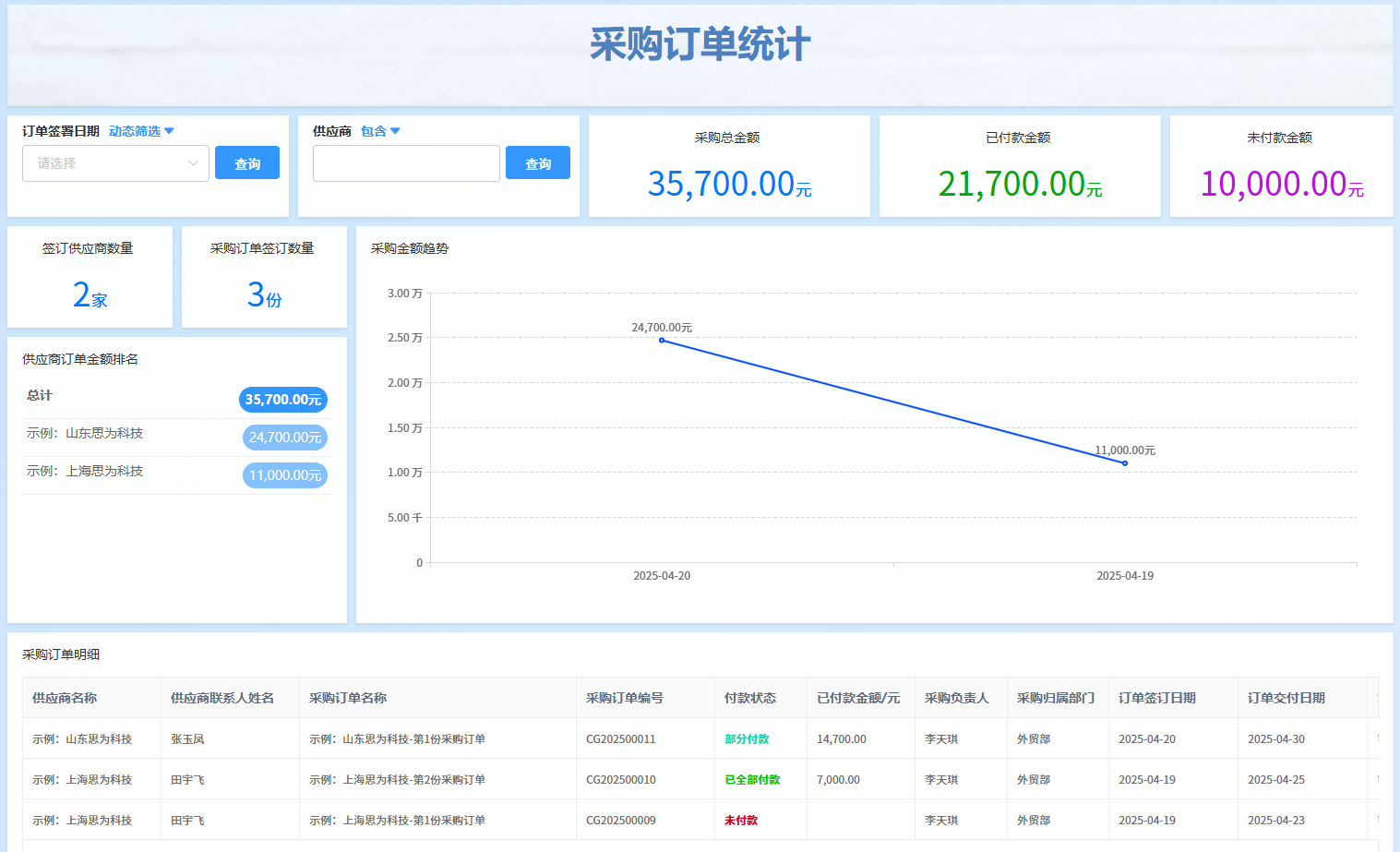Viewport: 1400px width, 852px height.
Task: Click 查询 button beside the date selector
Action: (247, 163)
